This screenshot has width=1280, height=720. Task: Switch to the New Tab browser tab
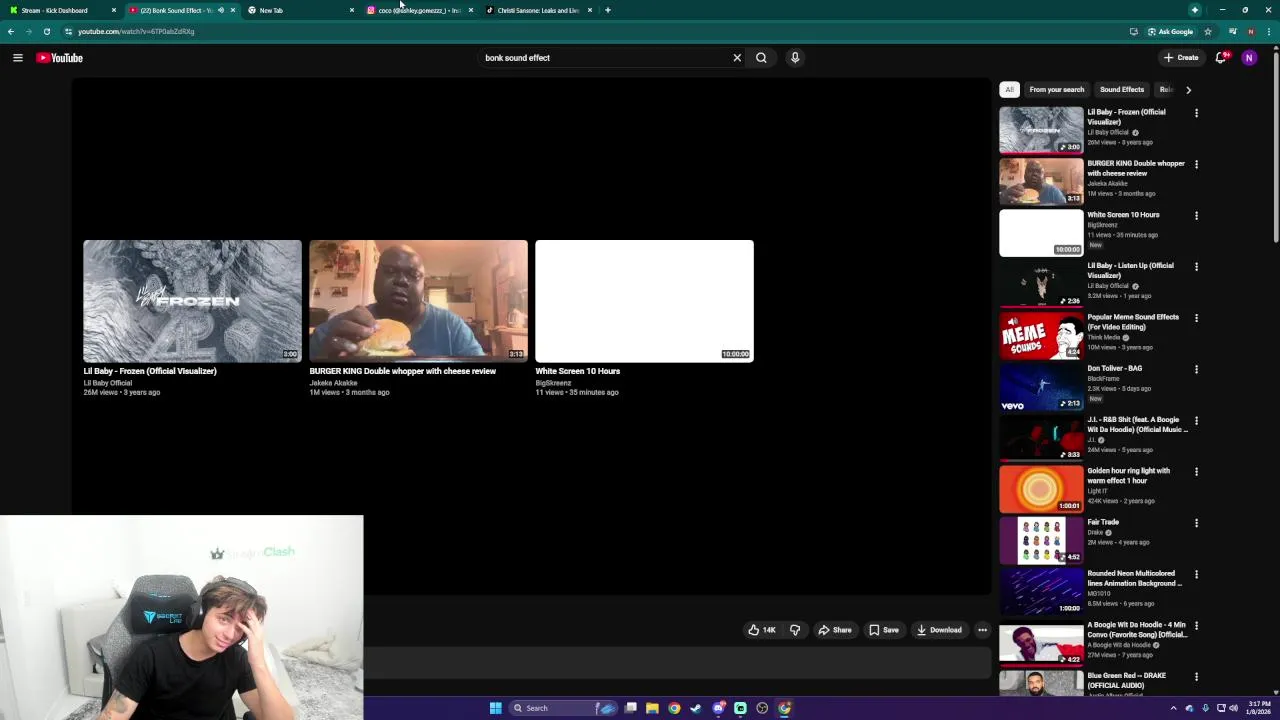(x=300, y=10)
